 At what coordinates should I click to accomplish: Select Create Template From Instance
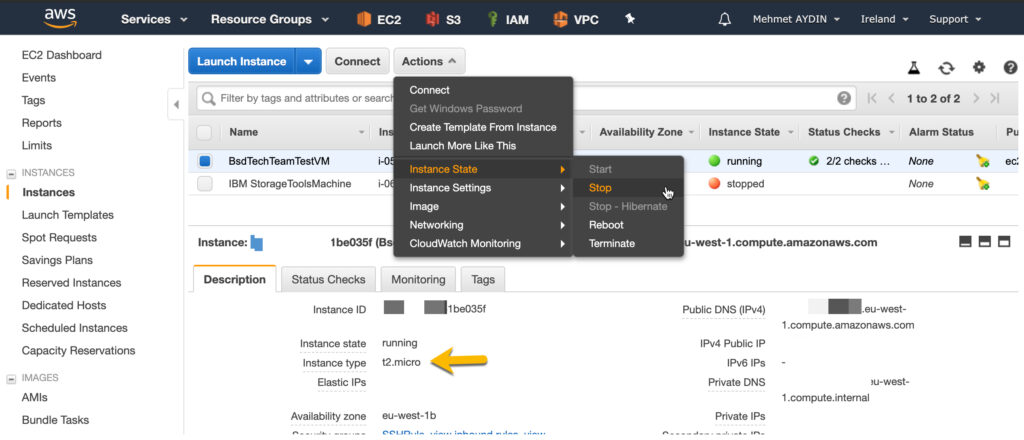click(483, 127)
